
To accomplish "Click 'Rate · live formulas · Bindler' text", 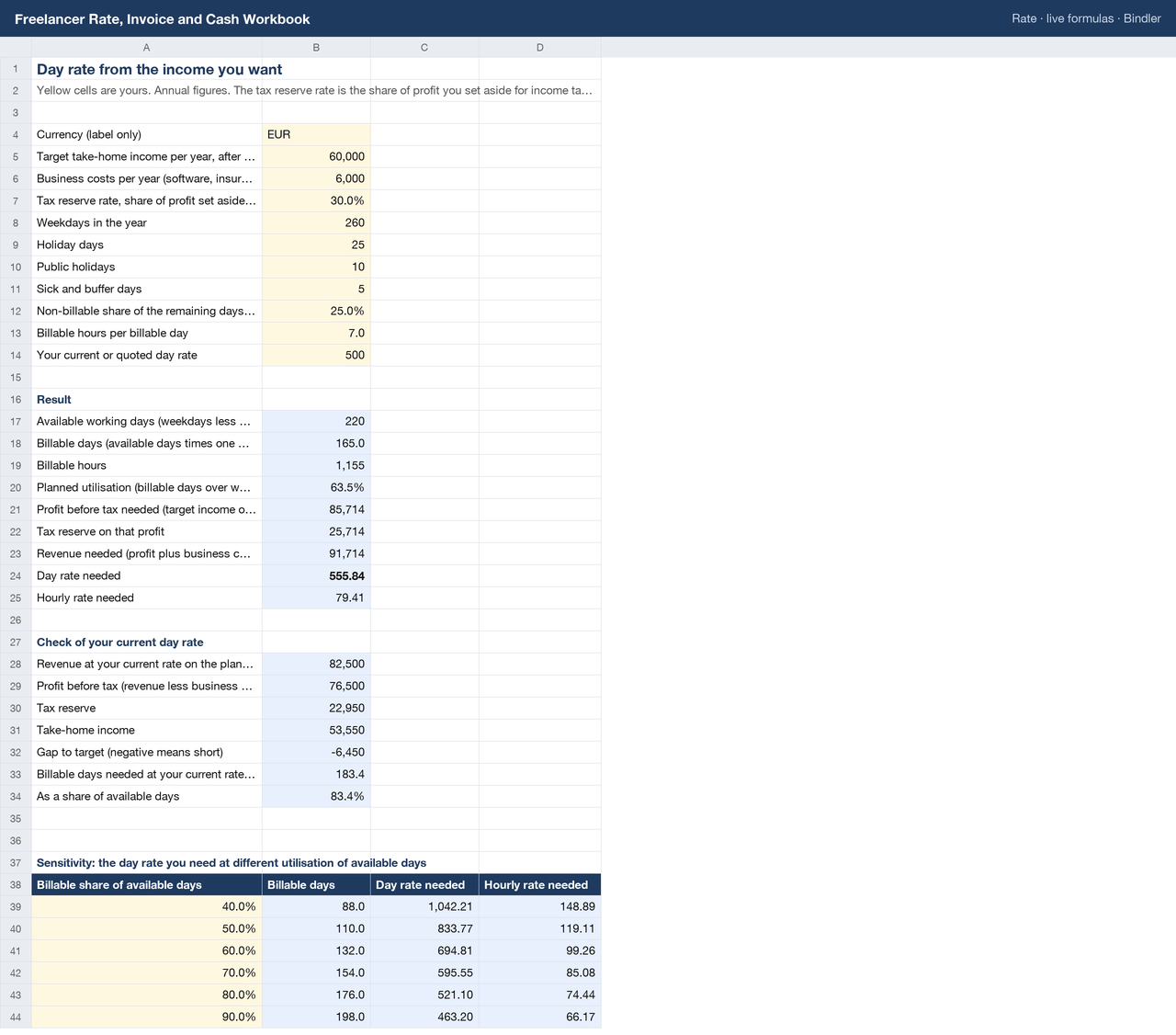I will (x=1086, y=18).
